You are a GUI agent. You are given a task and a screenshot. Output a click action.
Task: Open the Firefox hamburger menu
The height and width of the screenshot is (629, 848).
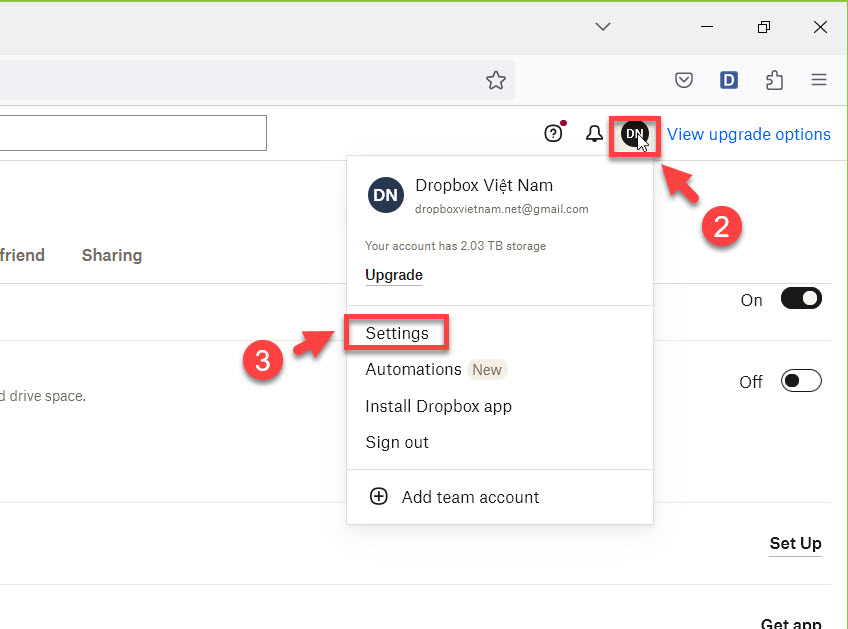(819, 80)
